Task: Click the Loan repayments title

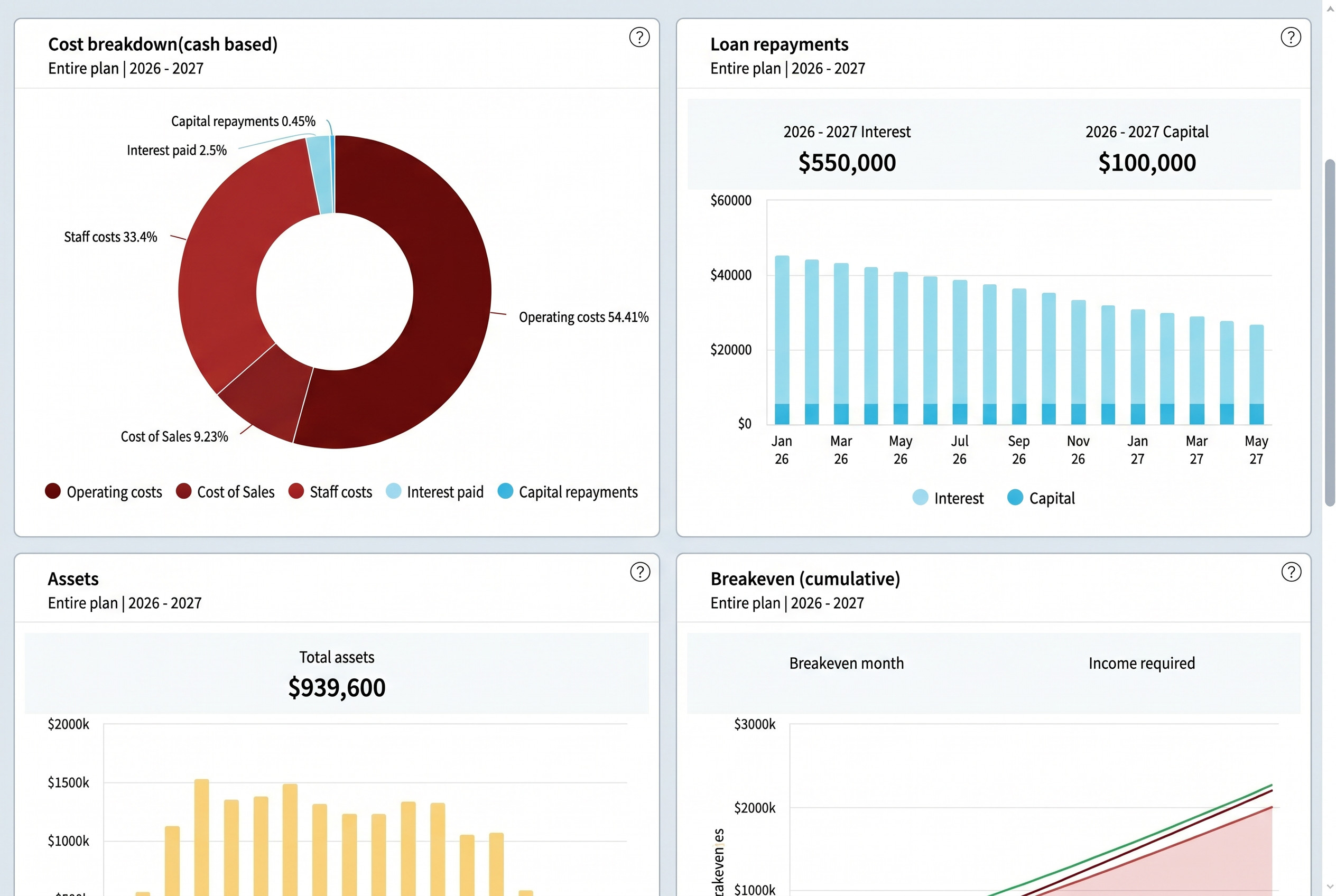Action: (779, 44)
